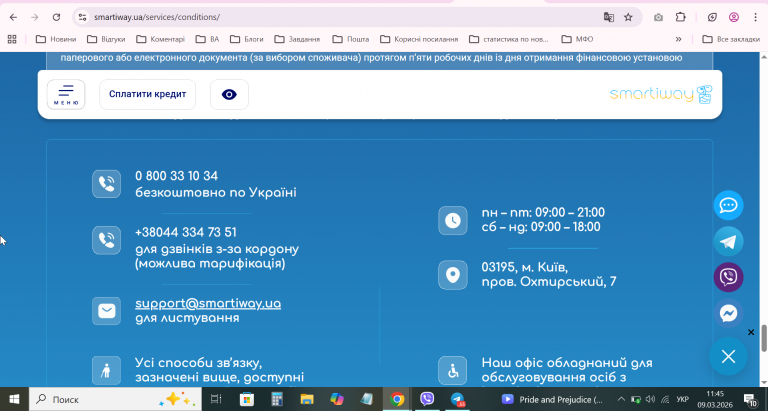Open site information icon in address bar
The width and height of the screenshot is (768, 411).
coord(82,17)
